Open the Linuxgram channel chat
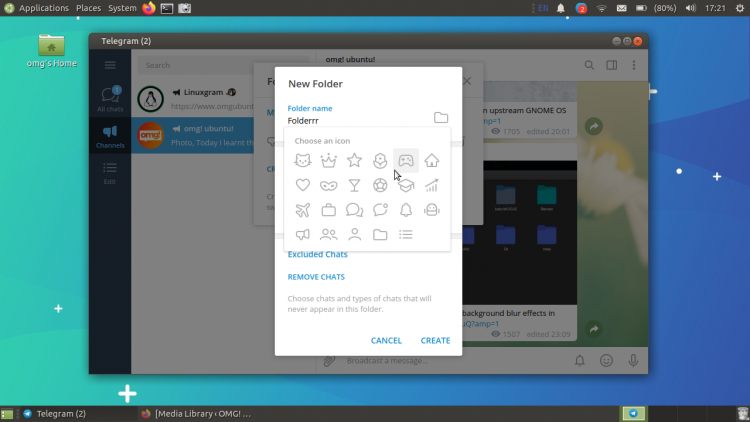This screenshot has width=750, height=422. [x=192, y=100]
